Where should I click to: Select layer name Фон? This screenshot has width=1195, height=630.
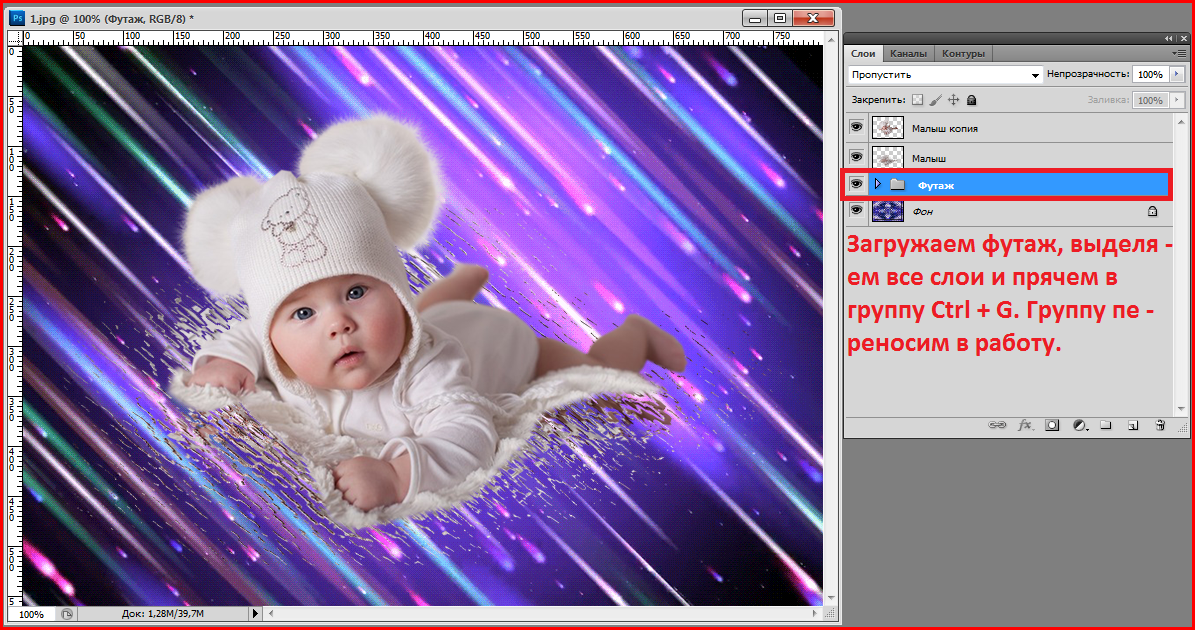922,212
